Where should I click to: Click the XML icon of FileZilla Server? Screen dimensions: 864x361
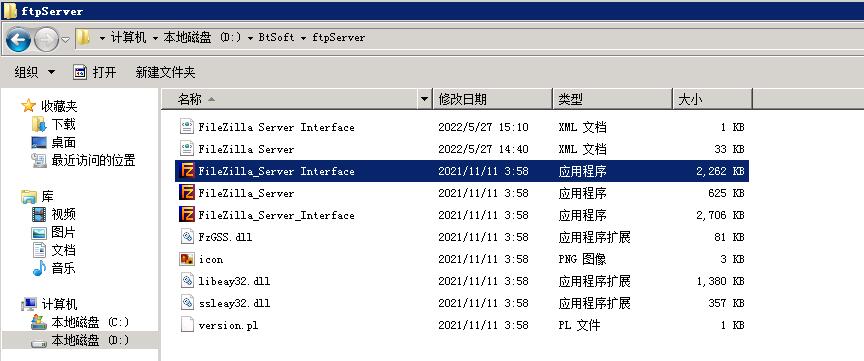pyautogui.click(x=187, y=149)
